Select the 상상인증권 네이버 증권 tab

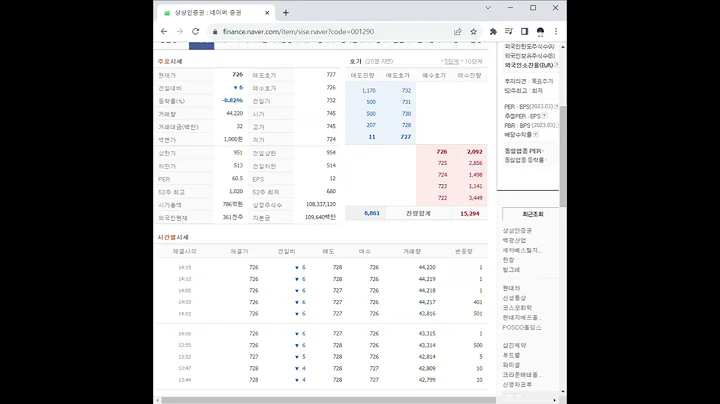tap(215, 13)
